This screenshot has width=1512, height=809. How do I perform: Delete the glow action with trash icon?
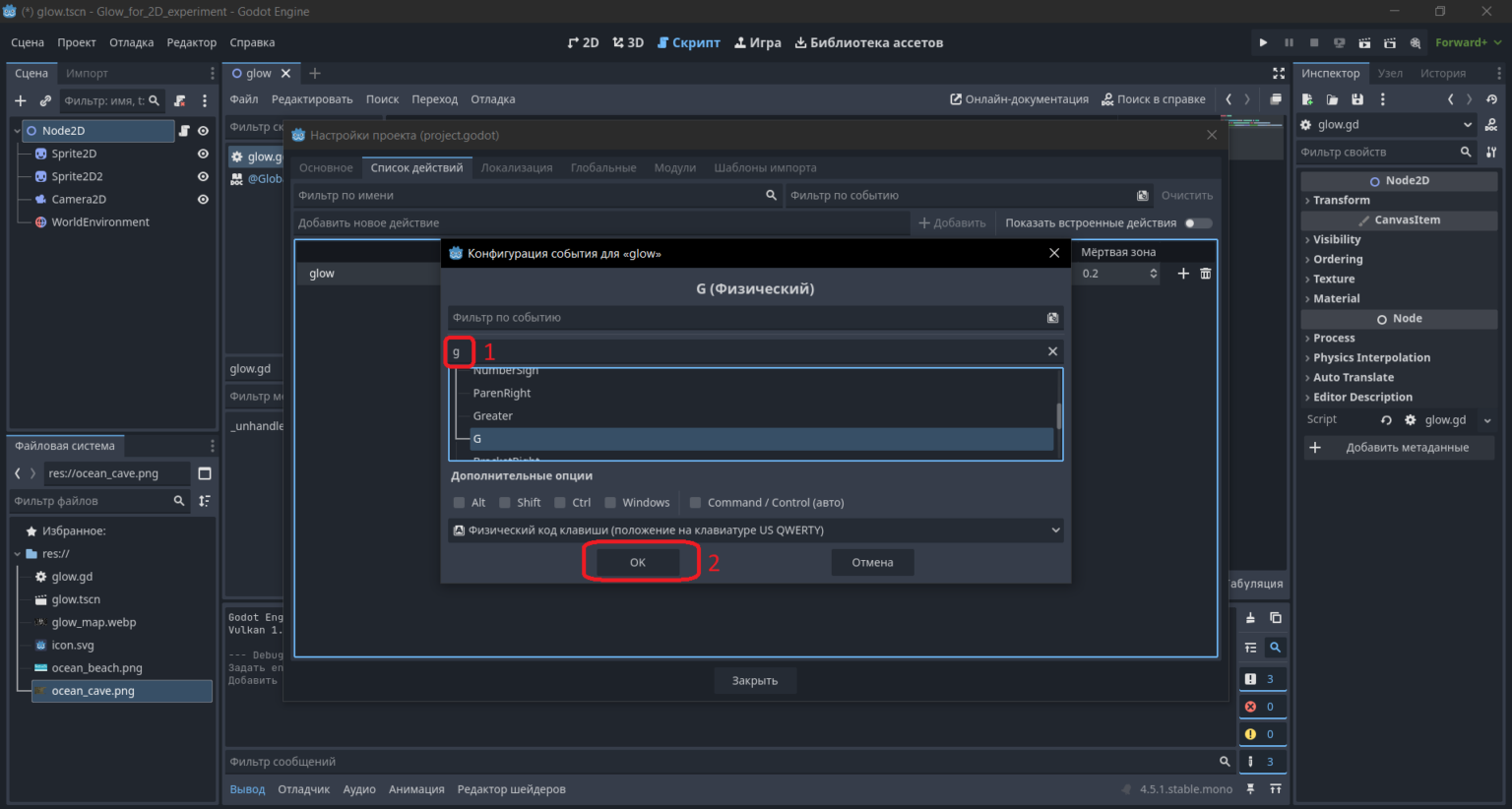(x=1206, y=274)
